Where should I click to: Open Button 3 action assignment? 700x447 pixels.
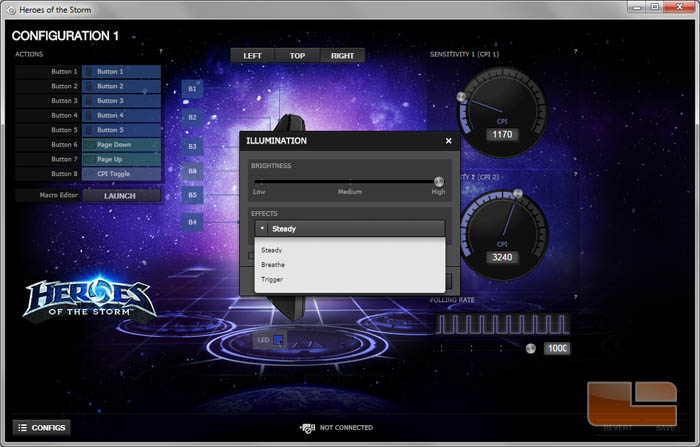[121, 101]
